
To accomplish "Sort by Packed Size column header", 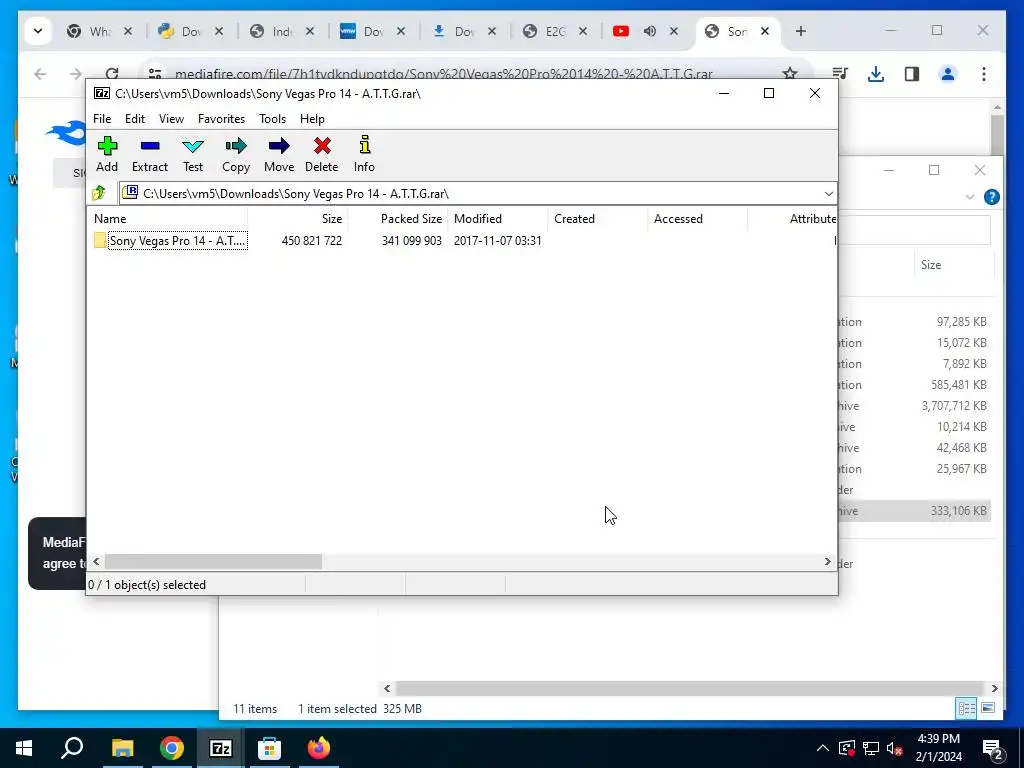I will 397,219.
